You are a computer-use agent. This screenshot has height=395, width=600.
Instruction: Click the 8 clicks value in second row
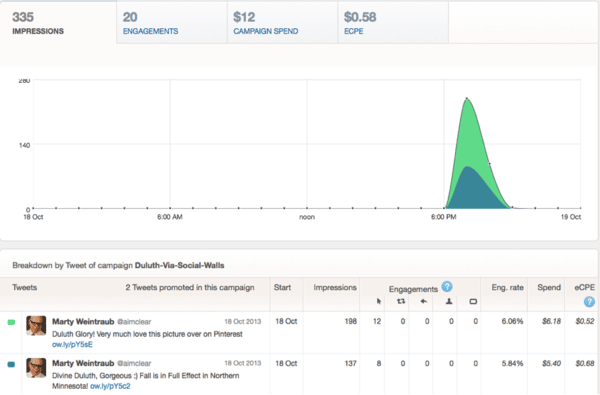[378, 363]
